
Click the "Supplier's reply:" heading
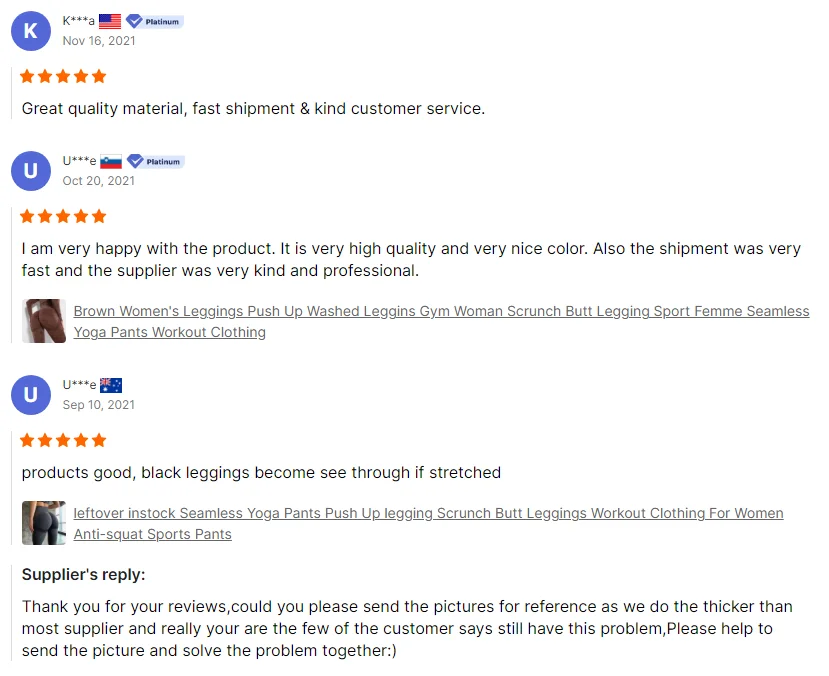click(x=83, y=574)
